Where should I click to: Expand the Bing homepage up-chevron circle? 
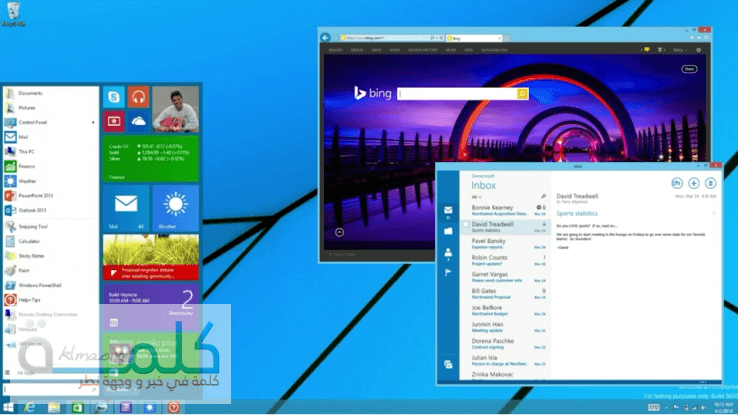pos(339,232)
